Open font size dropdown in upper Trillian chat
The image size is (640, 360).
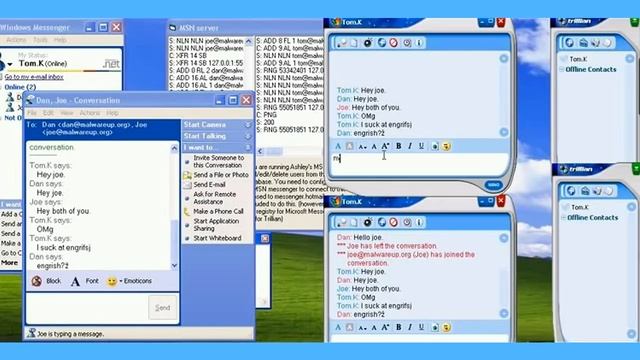click(362, 147)
